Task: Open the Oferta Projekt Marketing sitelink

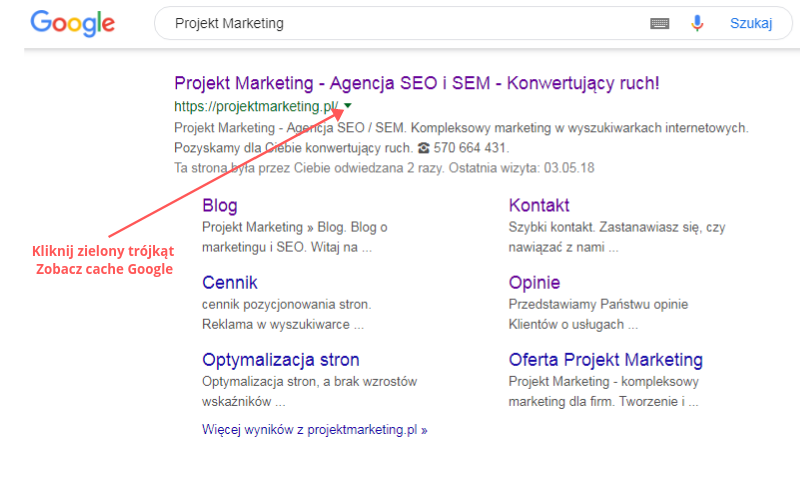Action: 606,360
